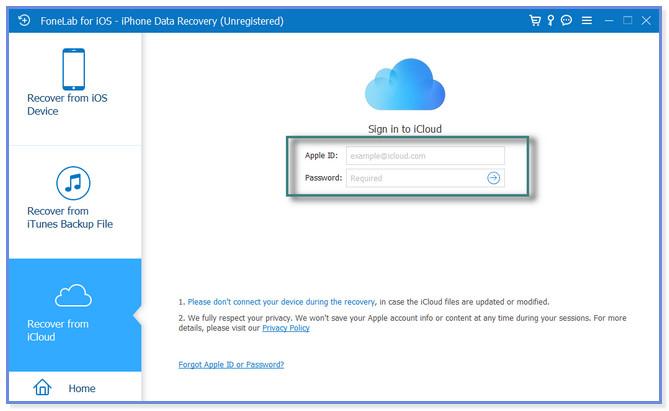The height and width of the screenshot is (411, 669).
Task: Minimize the FoneLab window
Action: click(x=609, y=20)
